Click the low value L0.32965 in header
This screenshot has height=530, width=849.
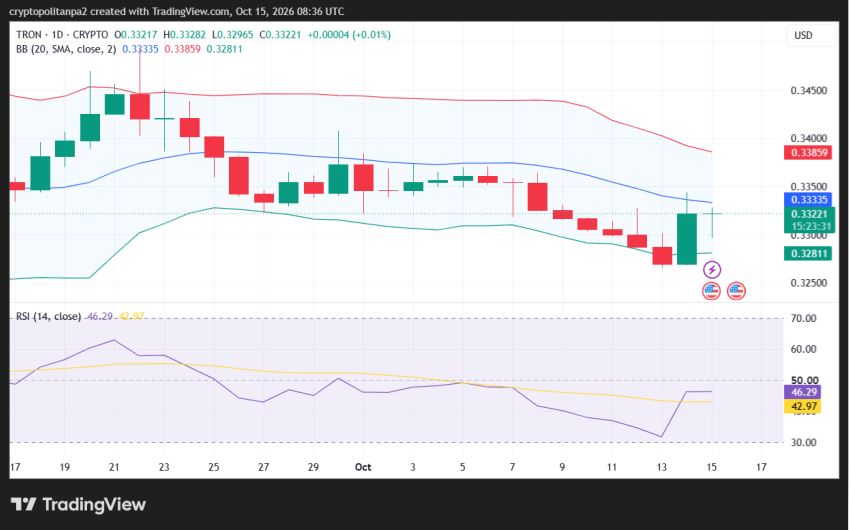coord(232,35)
